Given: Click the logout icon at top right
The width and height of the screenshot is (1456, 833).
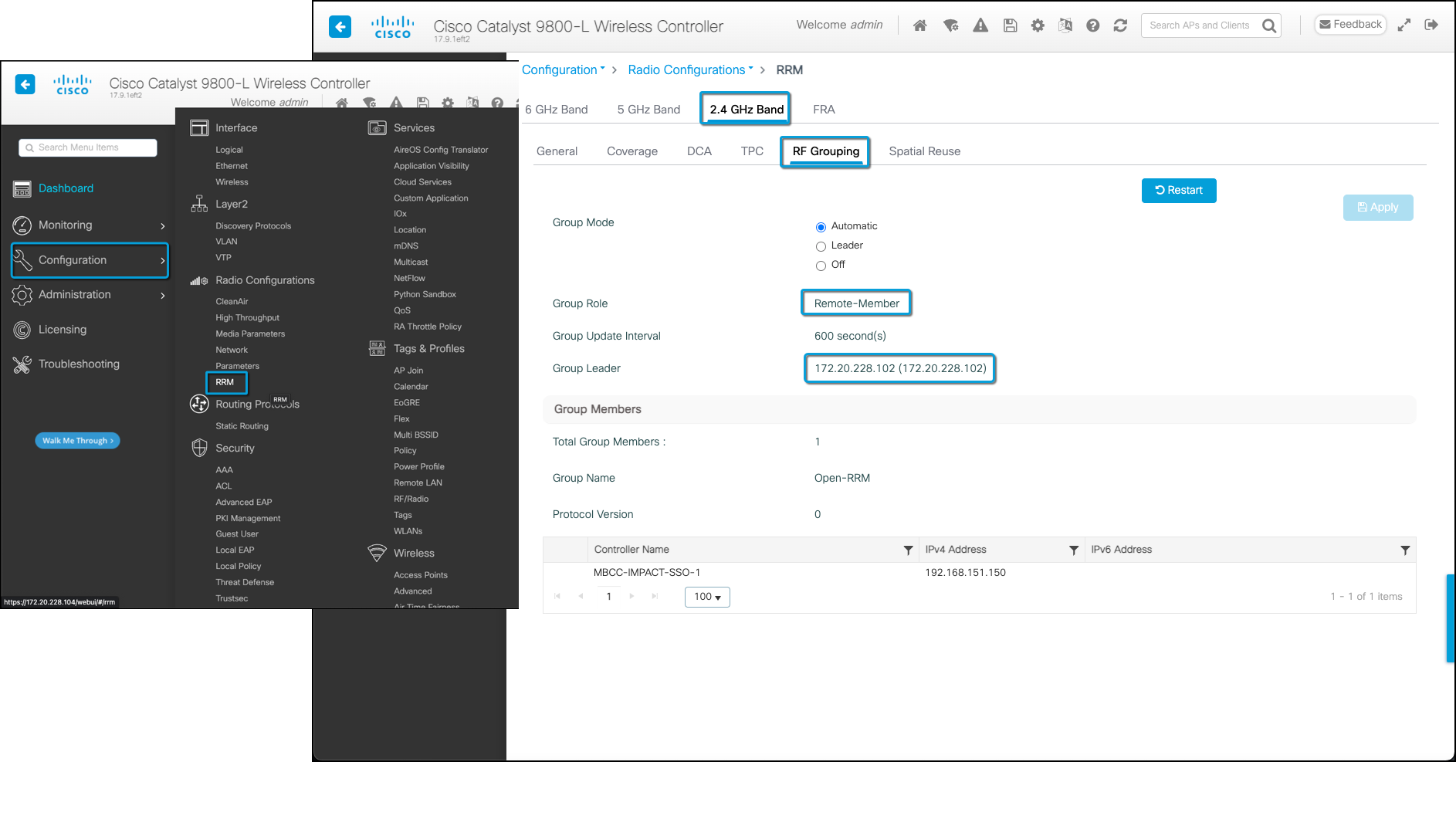Looking at the screenshot, I should pos(1432,25).
